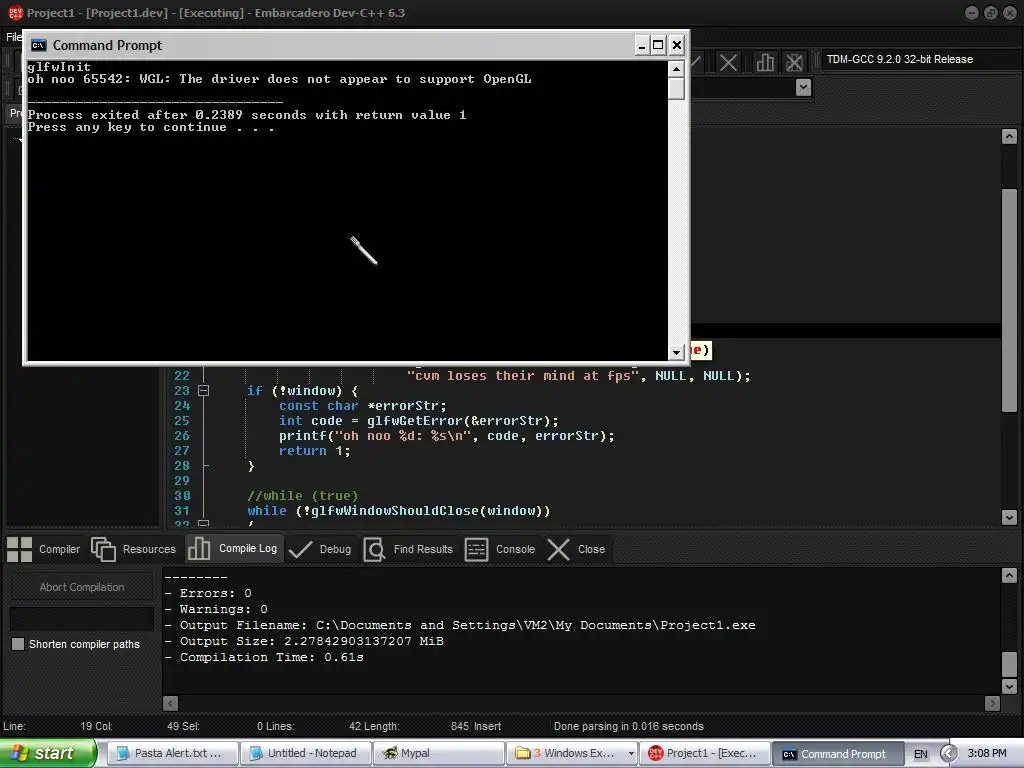Switch to Untitled - Notepad taskbar button

click(305, 754)
